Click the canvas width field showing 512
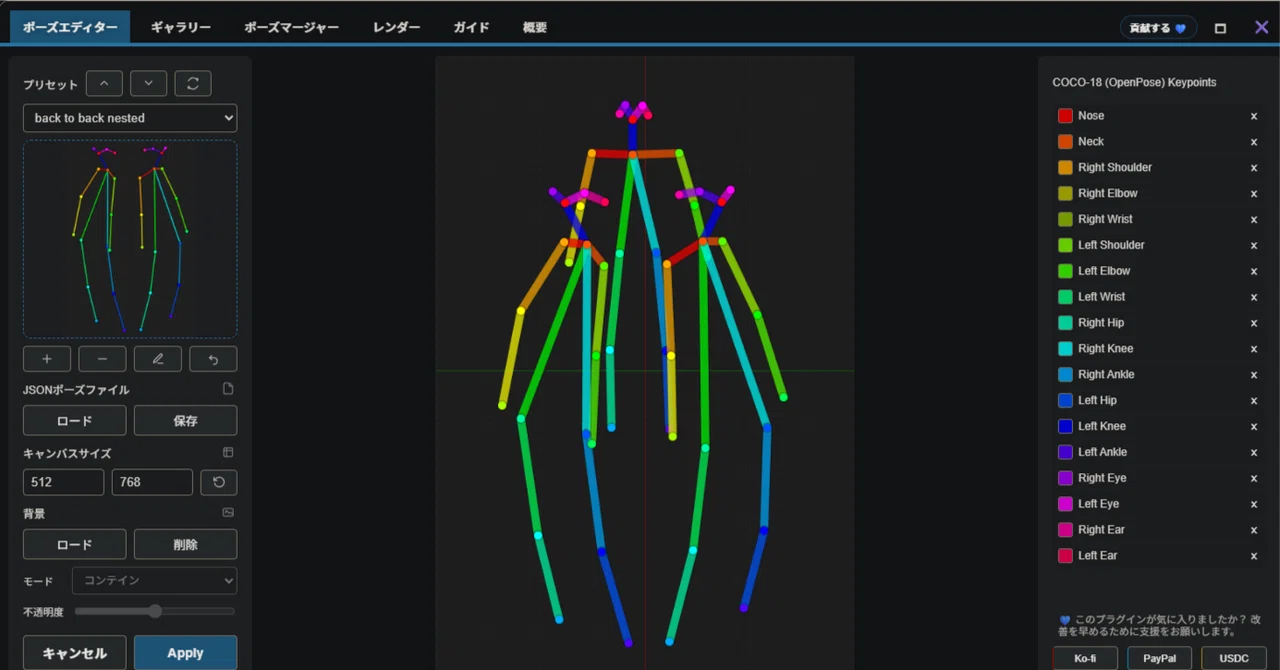 [x=63, y=482]
